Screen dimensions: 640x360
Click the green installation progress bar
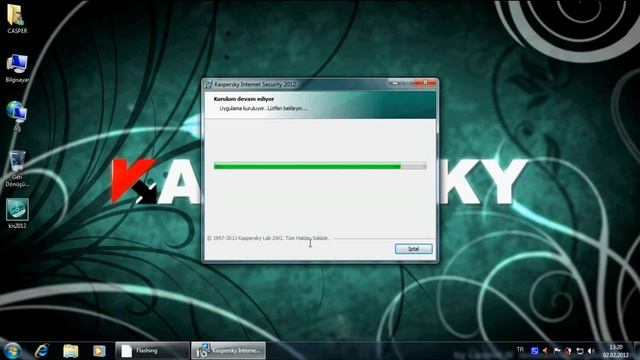click(320, 166)
